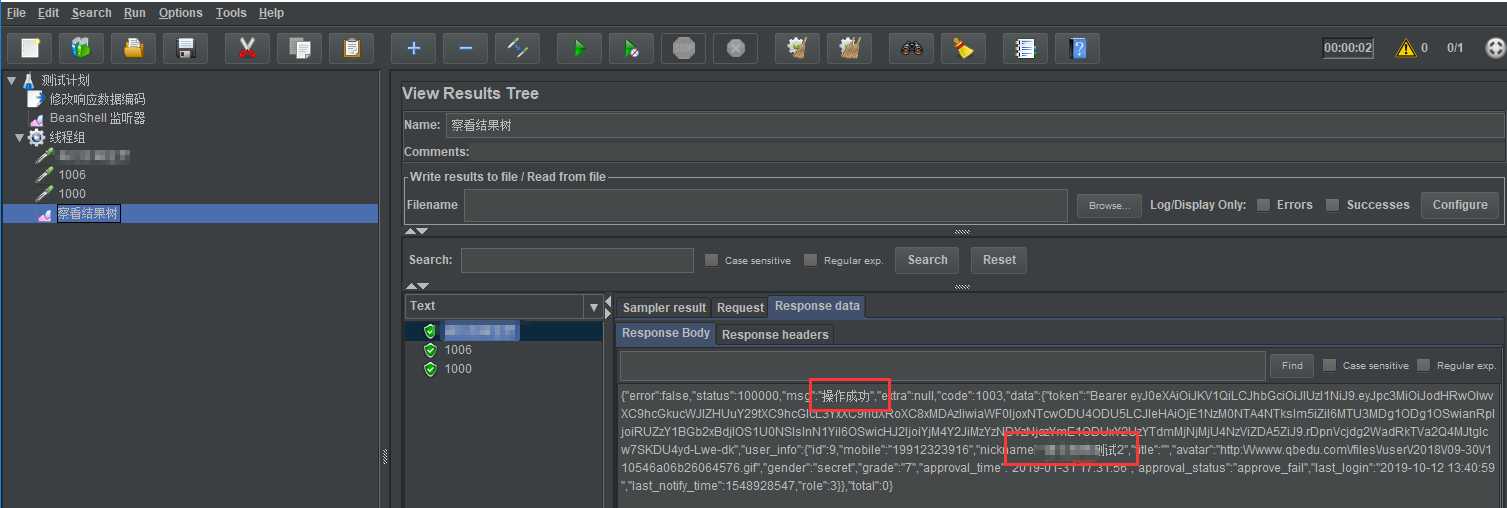Collapse the 测试计划 tree node arrow
The width and height of the screenshot is (1507, 508).
tap(11, 80)
